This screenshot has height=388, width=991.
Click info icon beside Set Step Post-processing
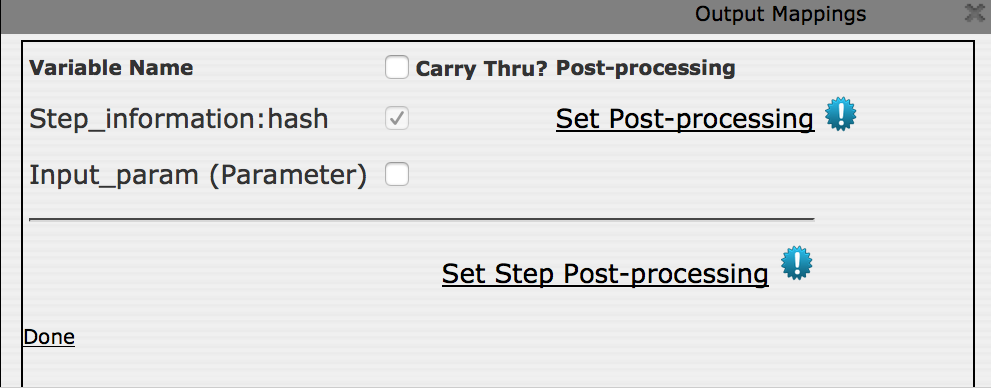coord(796,263)
